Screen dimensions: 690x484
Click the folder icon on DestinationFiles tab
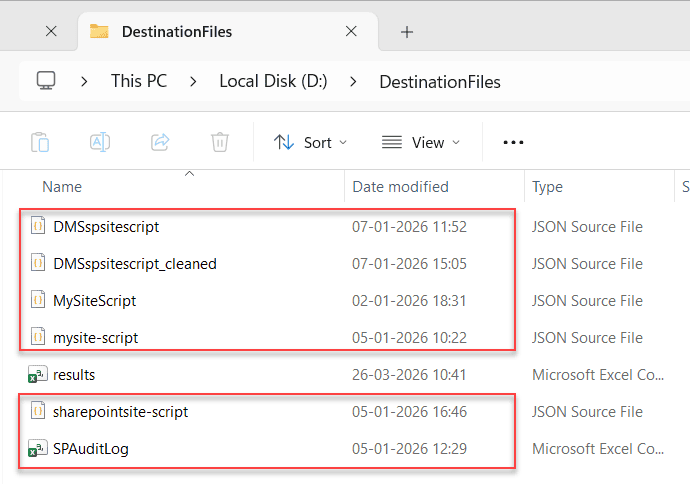click(x=99, y=32)
